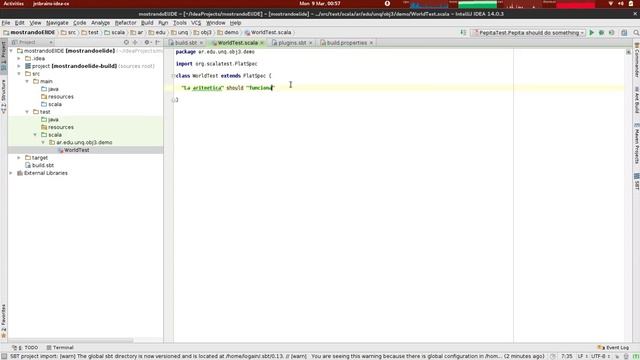
Task: Open the Project panel settings gear
Action: pyautogui.click(x=147, y=42)
